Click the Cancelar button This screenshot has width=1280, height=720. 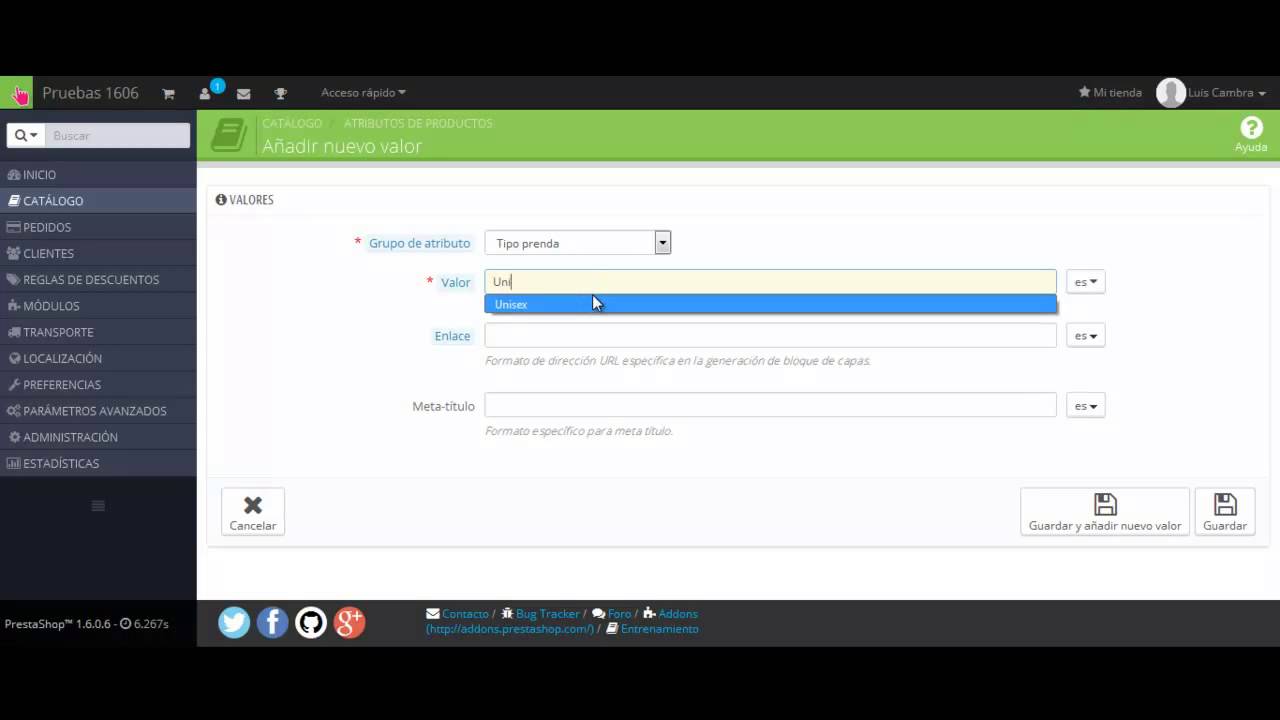(x=253, y=512)
